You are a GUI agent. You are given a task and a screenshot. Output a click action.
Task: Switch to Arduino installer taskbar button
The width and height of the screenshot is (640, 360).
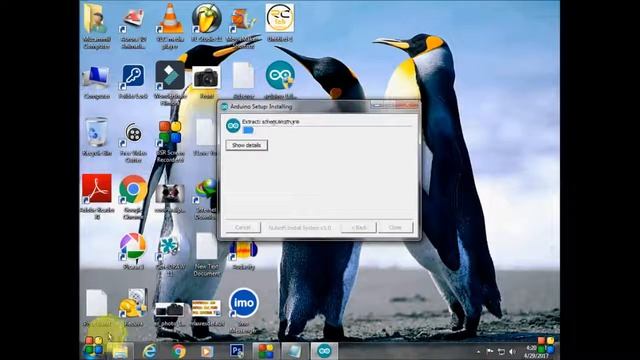324,351
